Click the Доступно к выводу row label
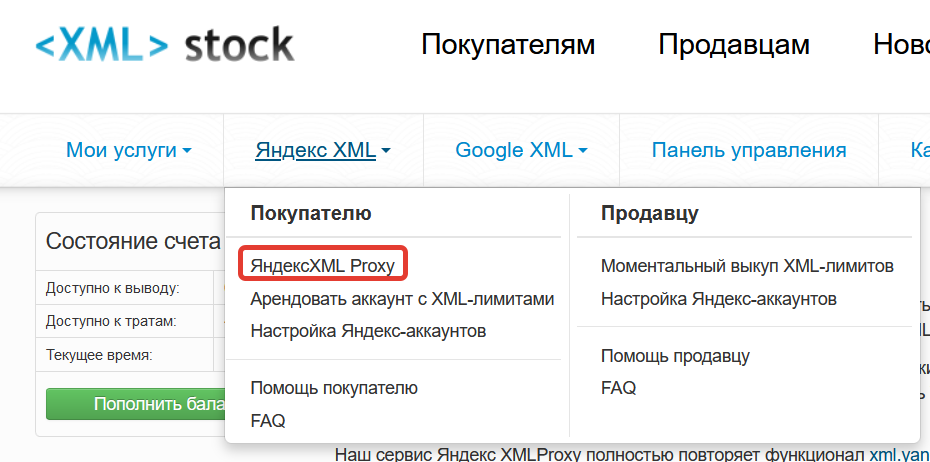Viewport: 930px width, 462px height. 113,289
